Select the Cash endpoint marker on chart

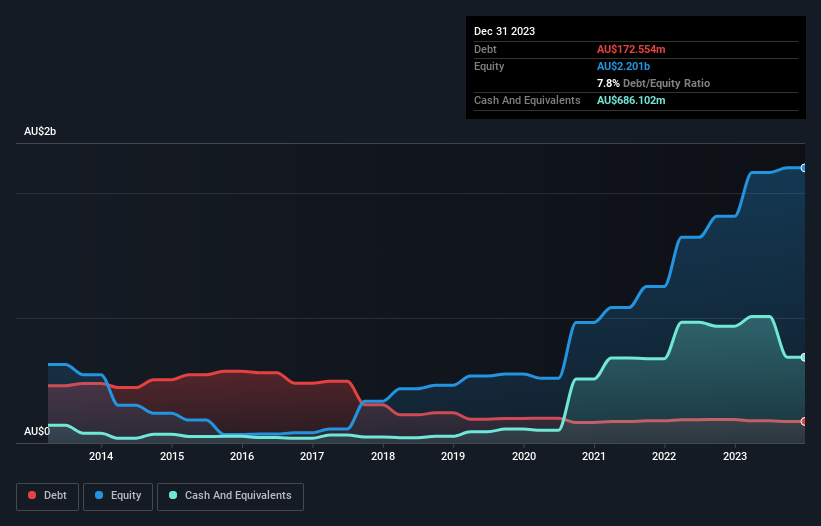pos(804,357)
